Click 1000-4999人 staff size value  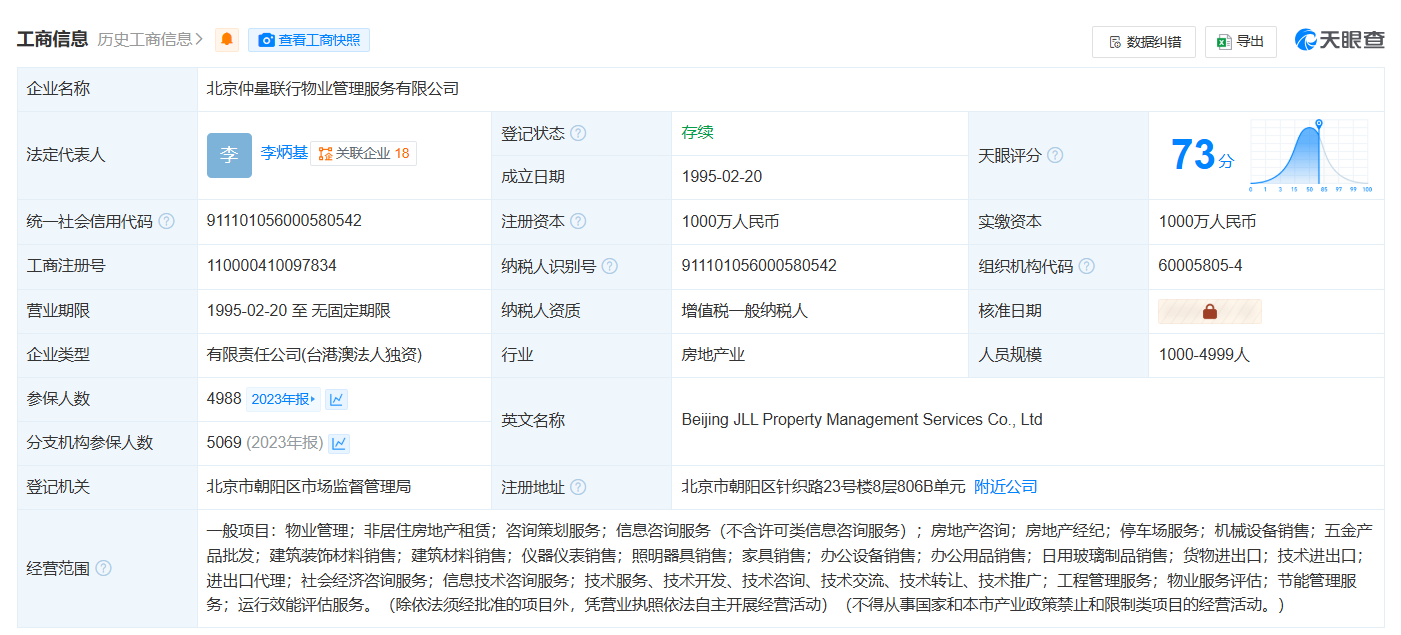click(x=1204, y=355)
